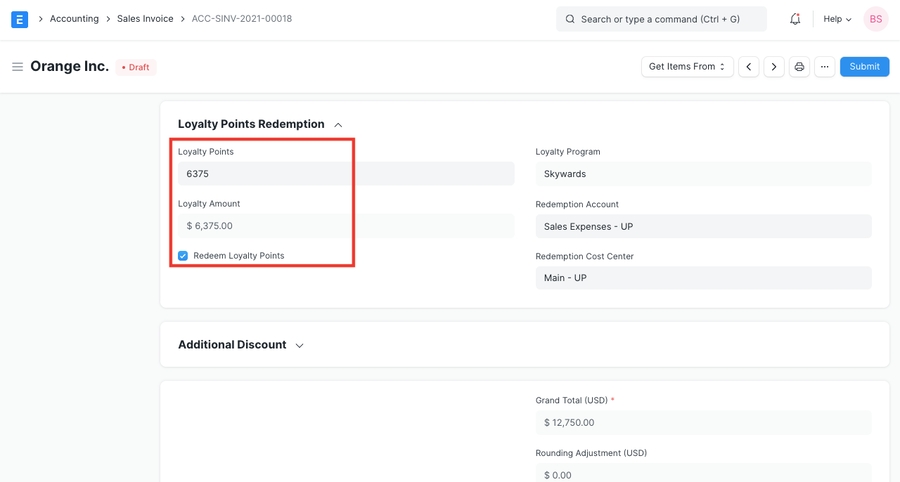Viewport: 900px width, 482px height.
Task: Open the Help dropdown menu
Action: (837, 19)
